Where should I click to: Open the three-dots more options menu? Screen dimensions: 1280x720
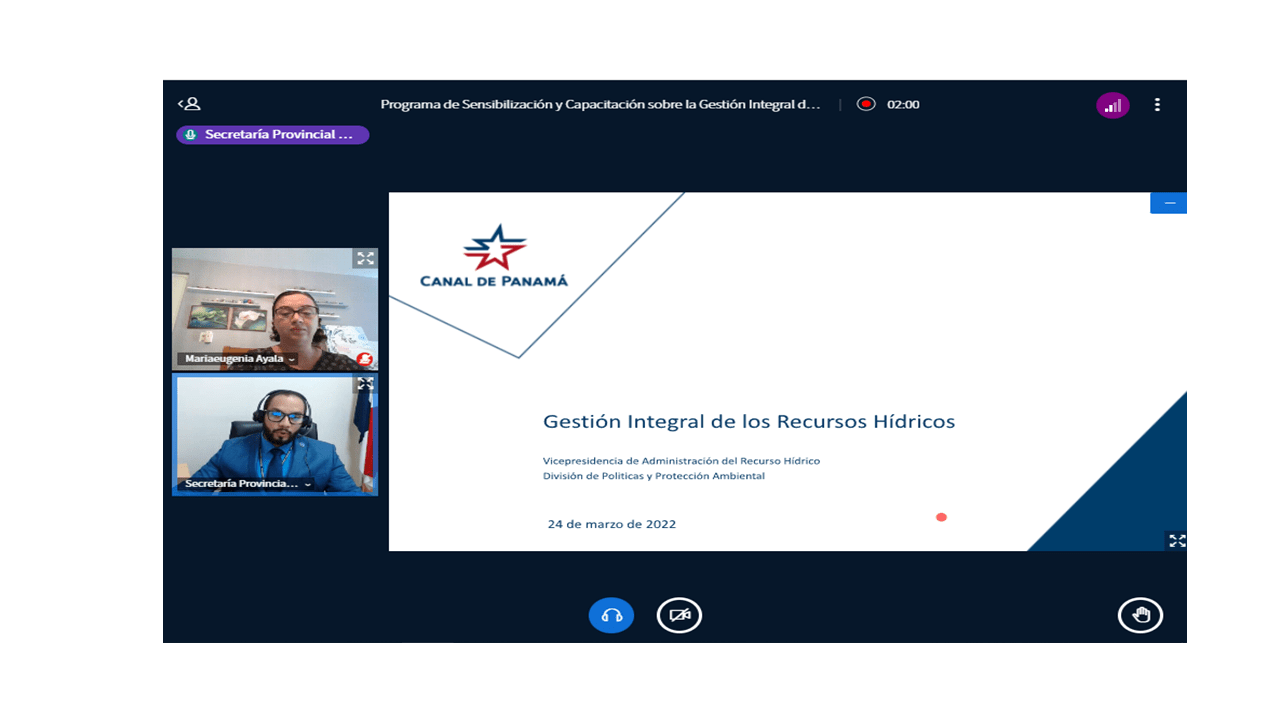pos(1157,104)
